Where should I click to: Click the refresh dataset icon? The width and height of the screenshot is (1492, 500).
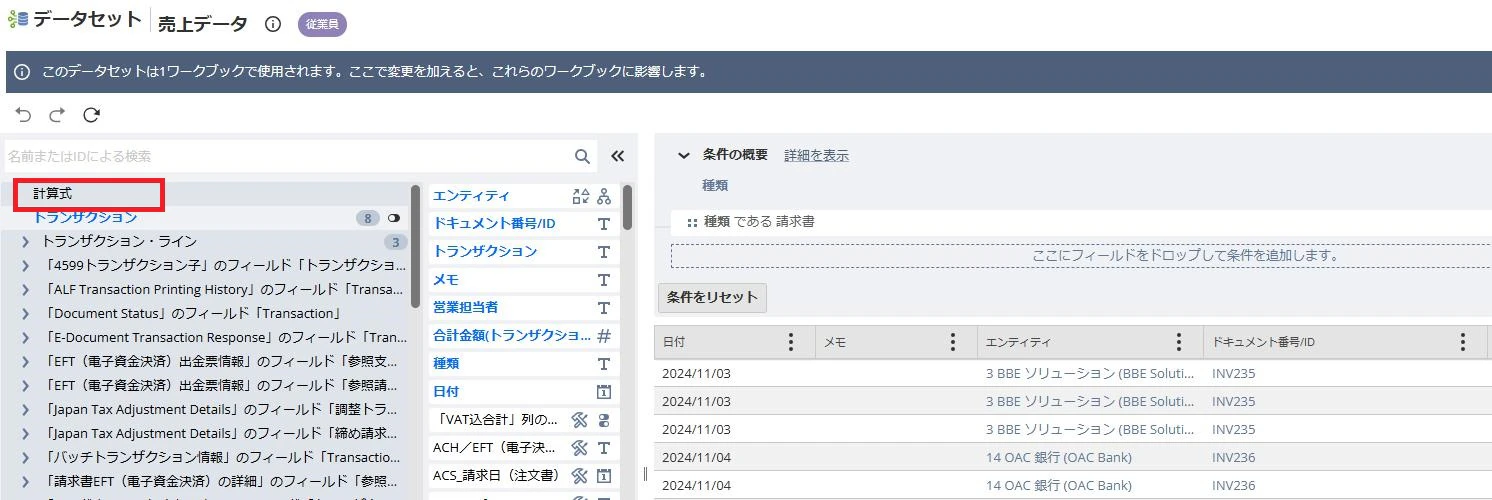[91, 115]
